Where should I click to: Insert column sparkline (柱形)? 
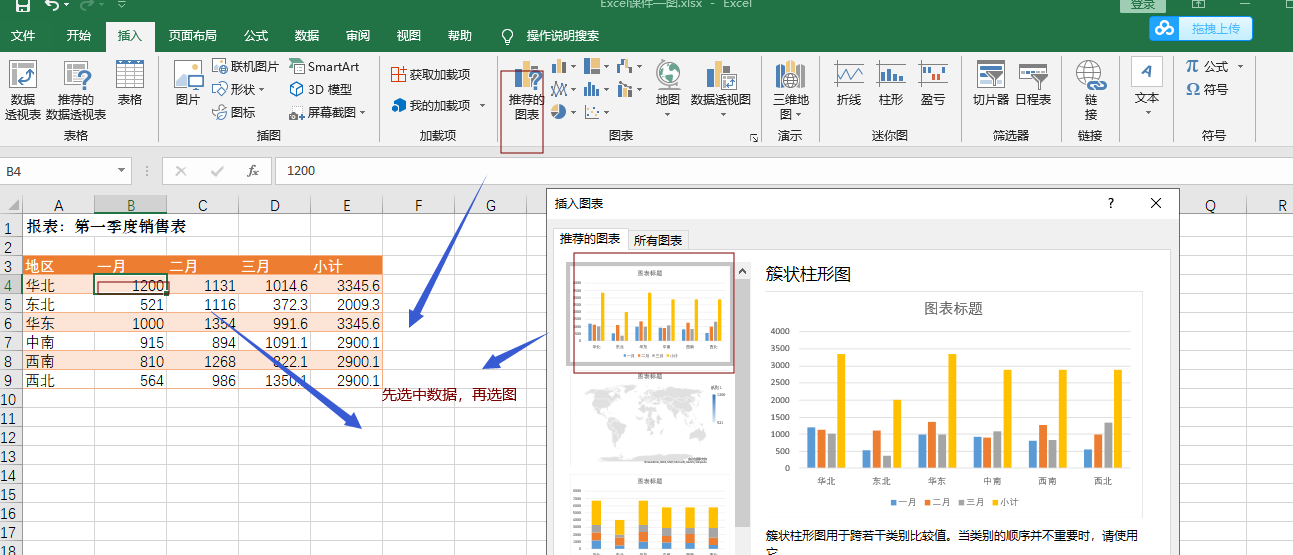point(891,84)
